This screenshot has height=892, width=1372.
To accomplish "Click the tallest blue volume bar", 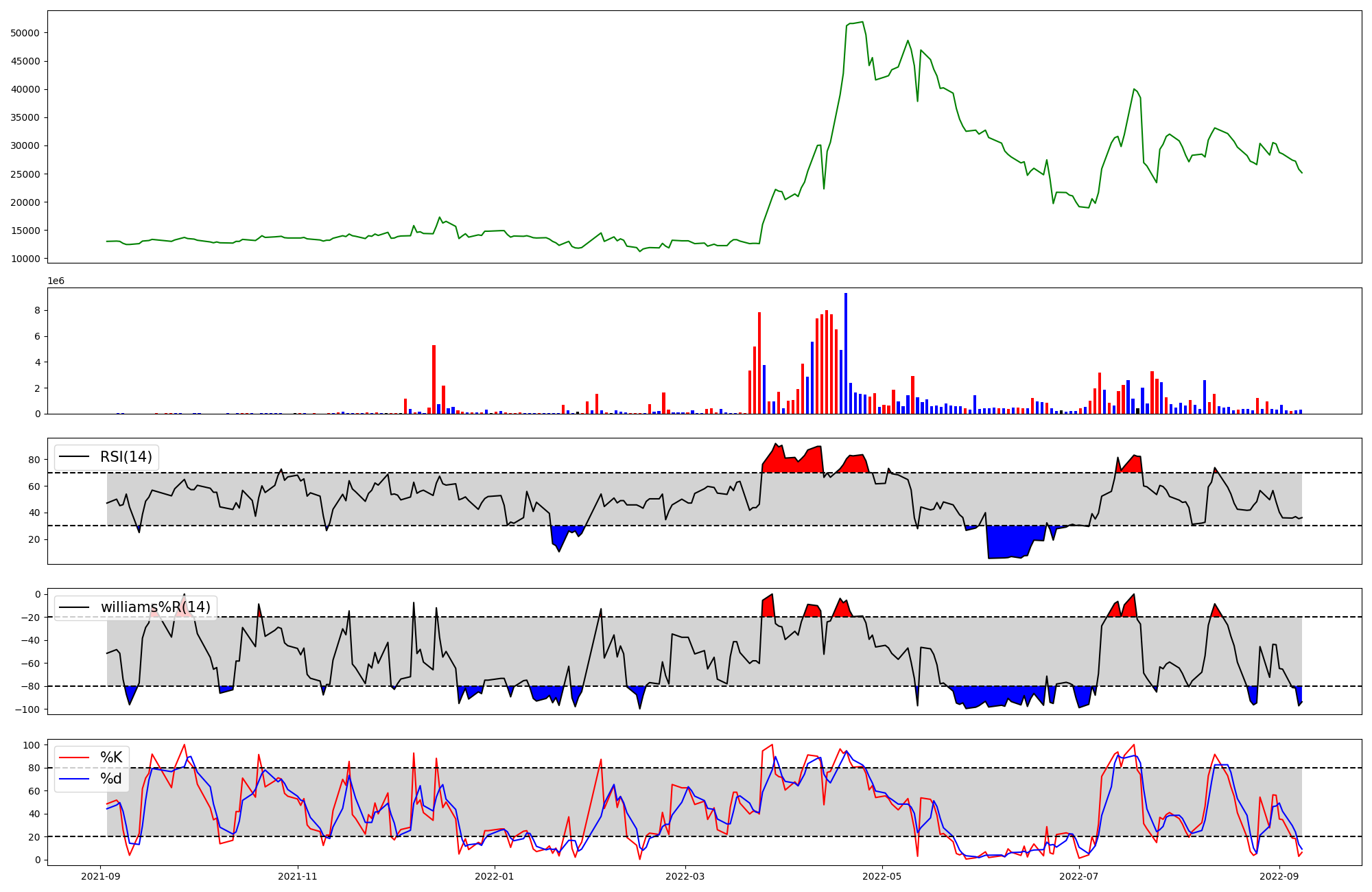I will coord(846,353).
